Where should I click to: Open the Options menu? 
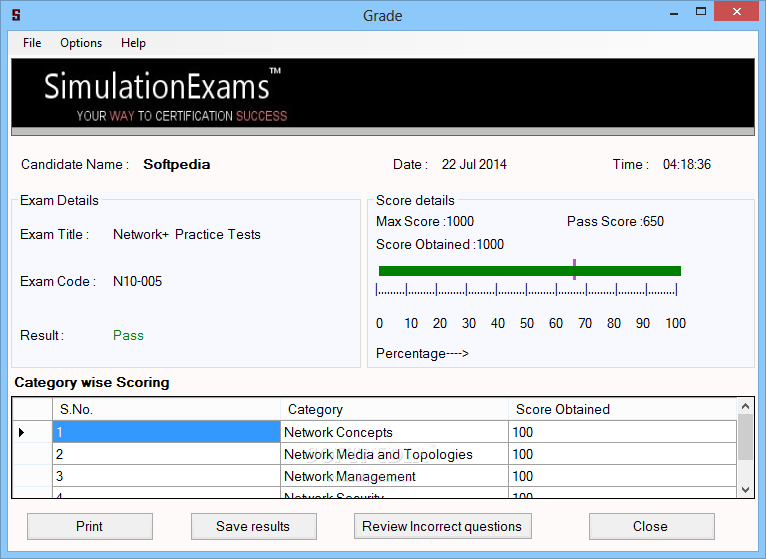point(81,43)
